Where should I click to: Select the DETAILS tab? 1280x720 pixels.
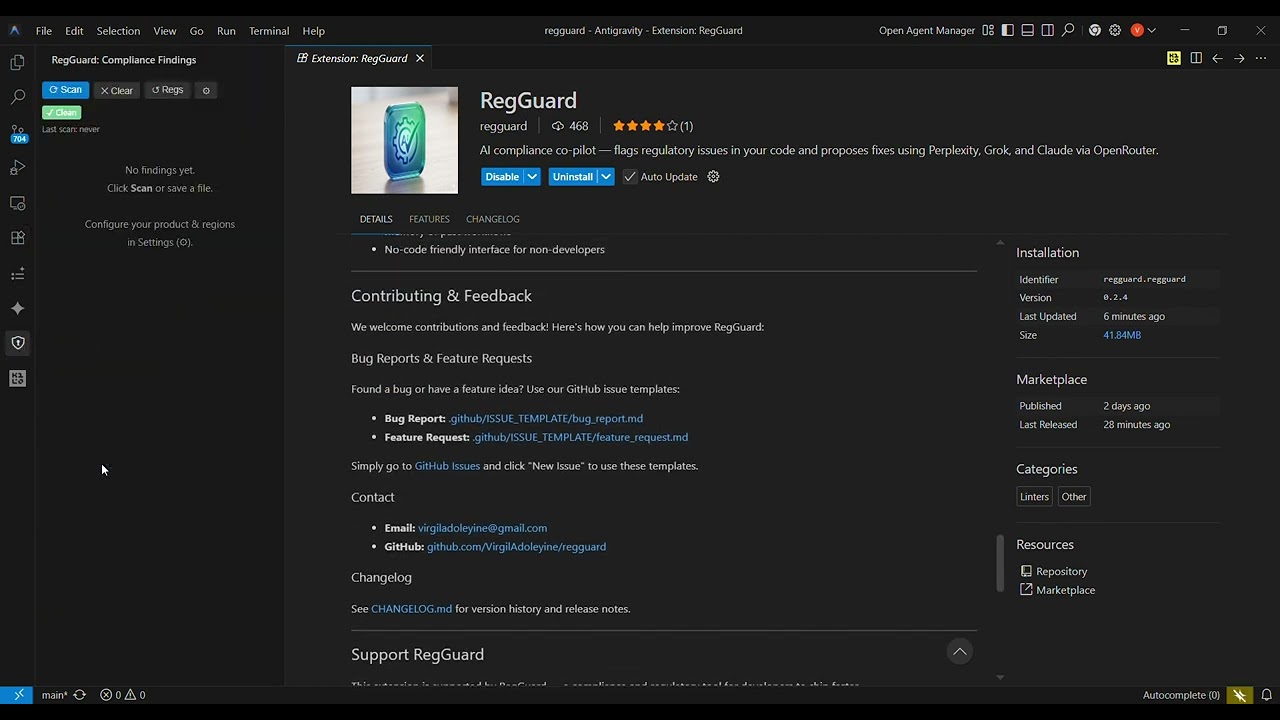(x=376, y=219)
